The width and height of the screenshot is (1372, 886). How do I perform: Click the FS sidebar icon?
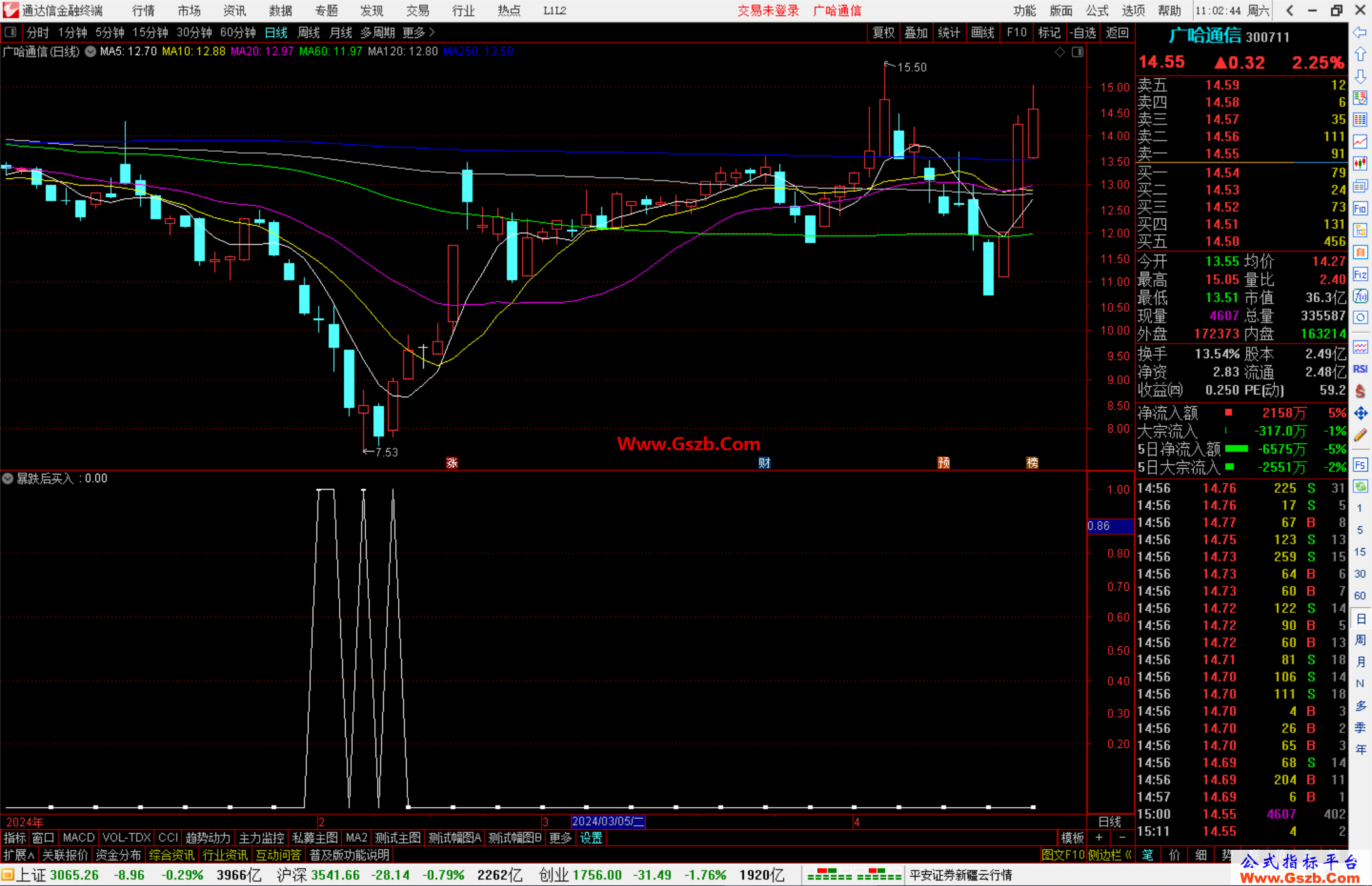point(1360,465)
